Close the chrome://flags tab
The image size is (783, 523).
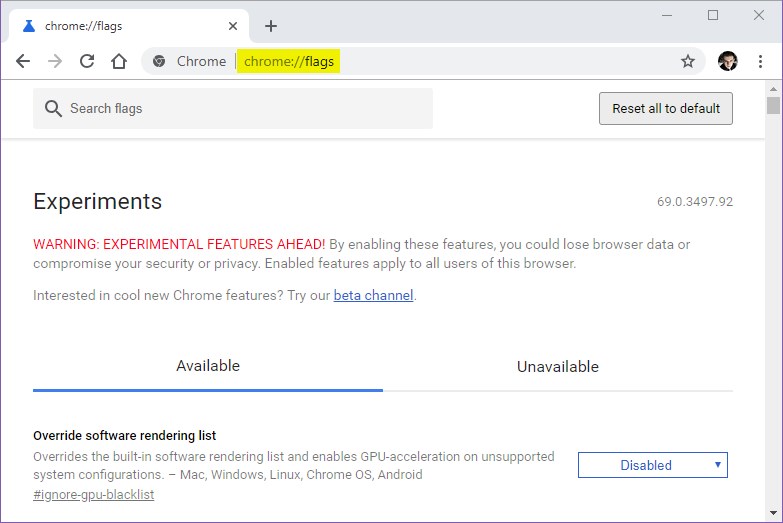tap(233, 26)
